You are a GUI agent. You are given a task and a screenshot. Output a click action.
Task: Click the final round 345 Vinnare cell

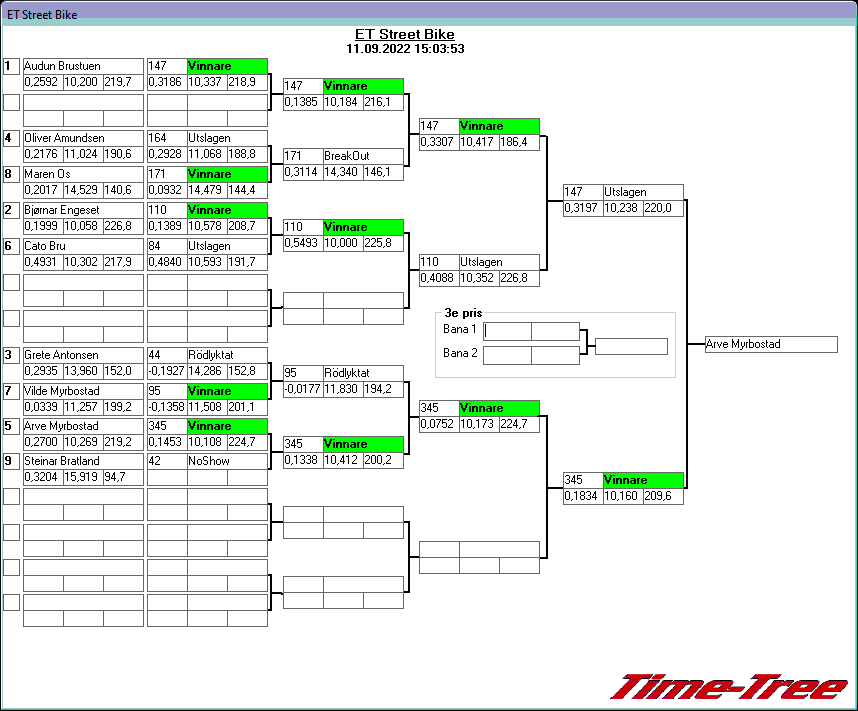pos(643,481)
